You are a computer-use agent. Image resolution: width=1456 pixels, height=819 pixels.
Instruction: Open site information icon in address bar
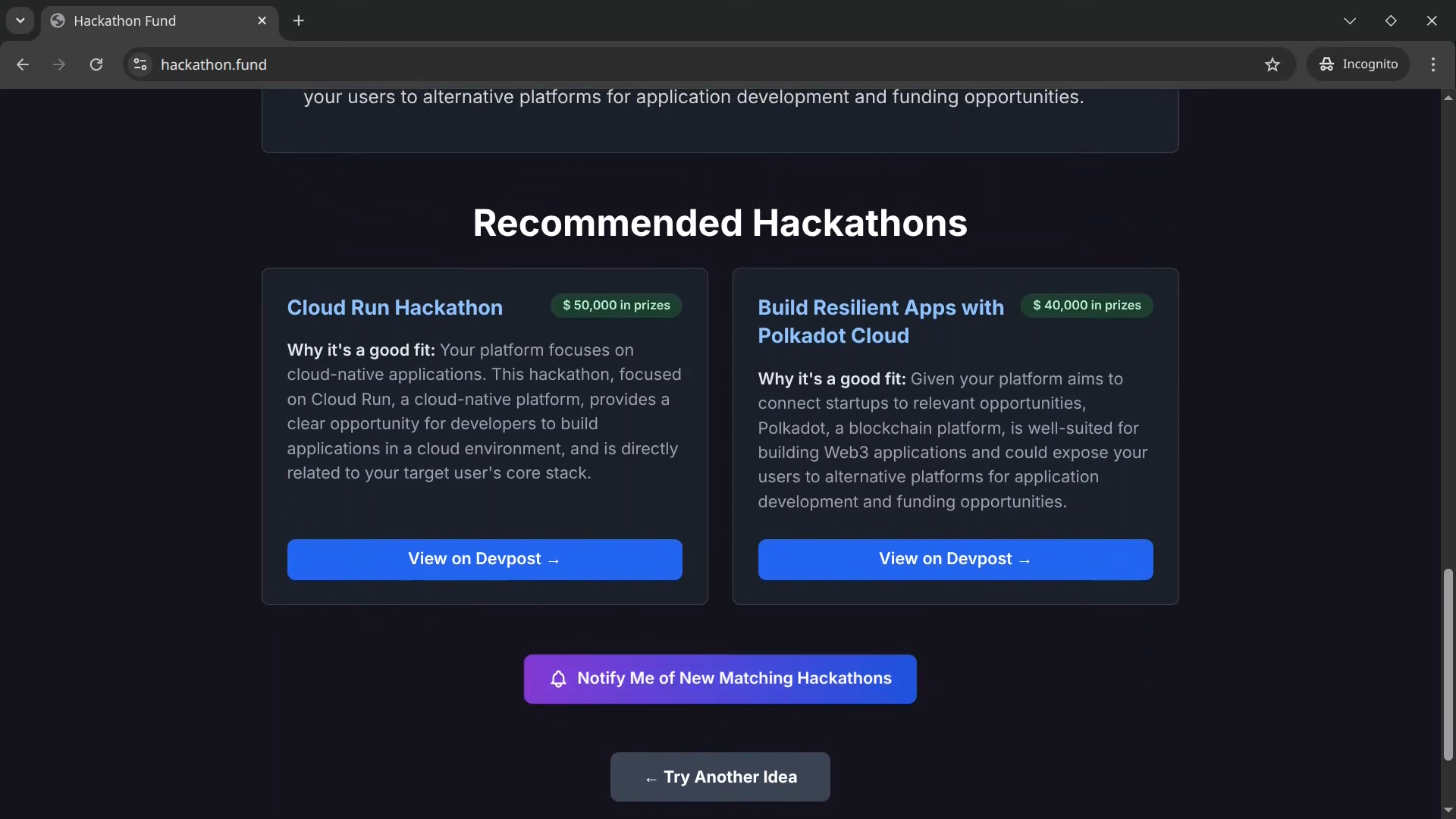click(x=140, y=64)
